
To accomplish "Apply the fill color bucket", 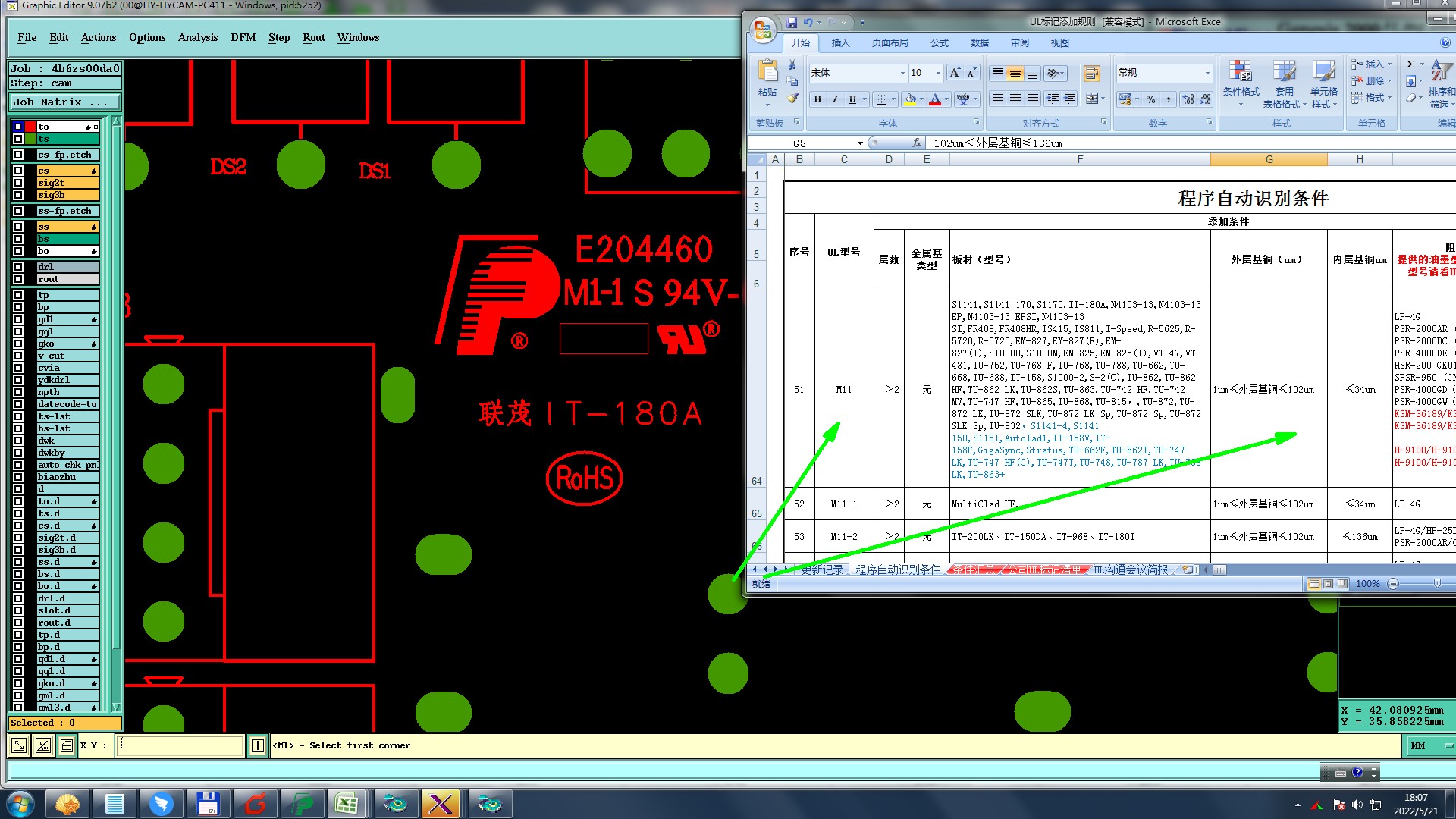I will coord(911,99).
